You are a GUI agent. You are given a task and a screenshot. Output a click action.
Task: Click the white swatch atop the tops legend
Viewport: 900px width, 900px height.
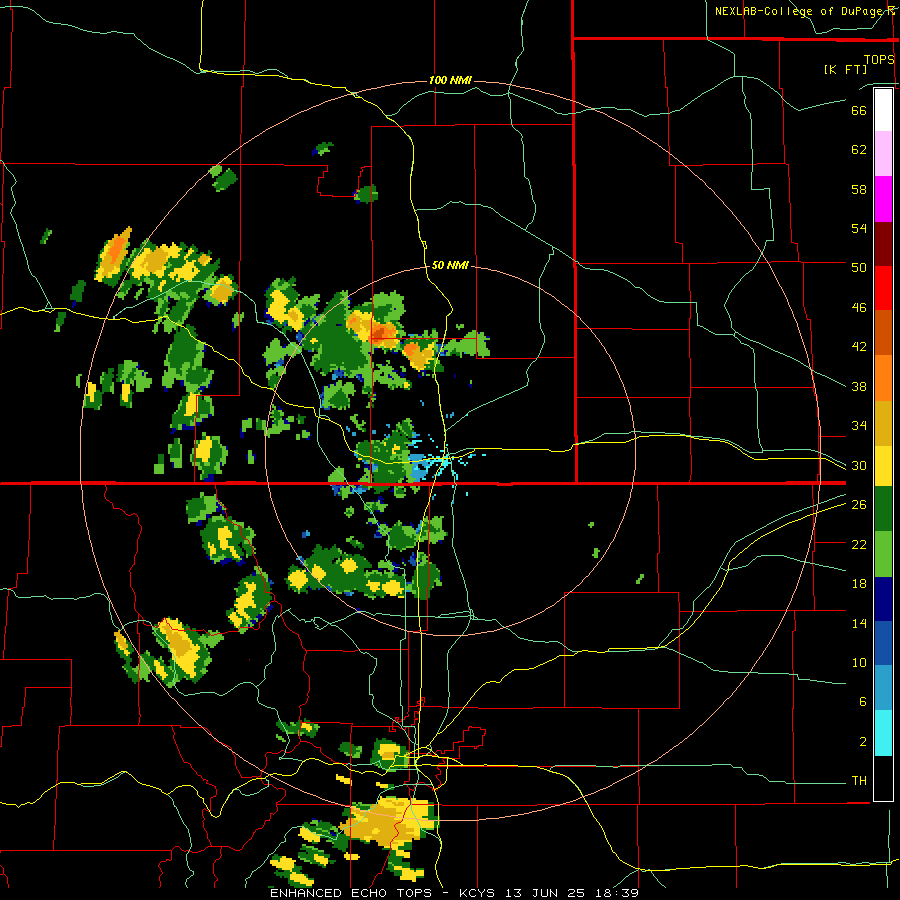coord(883,110)
